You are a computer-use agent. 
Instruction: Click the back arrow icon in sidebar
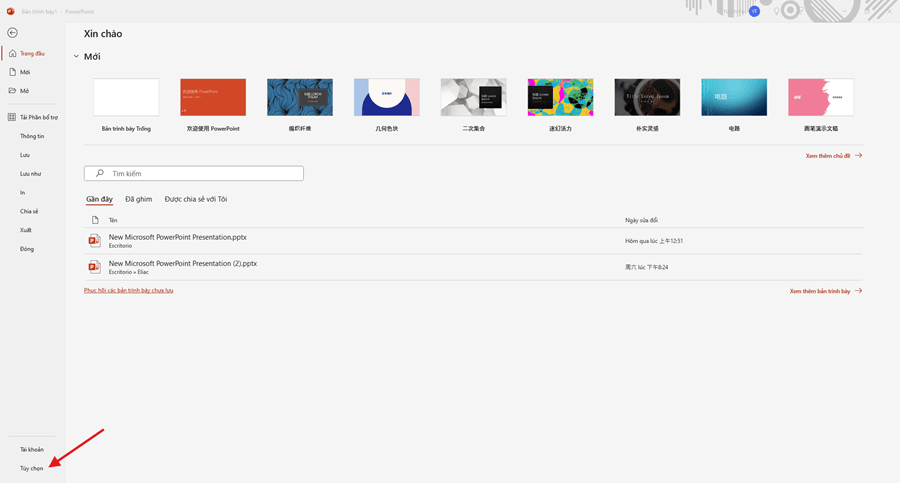click(x=12, y=33)
